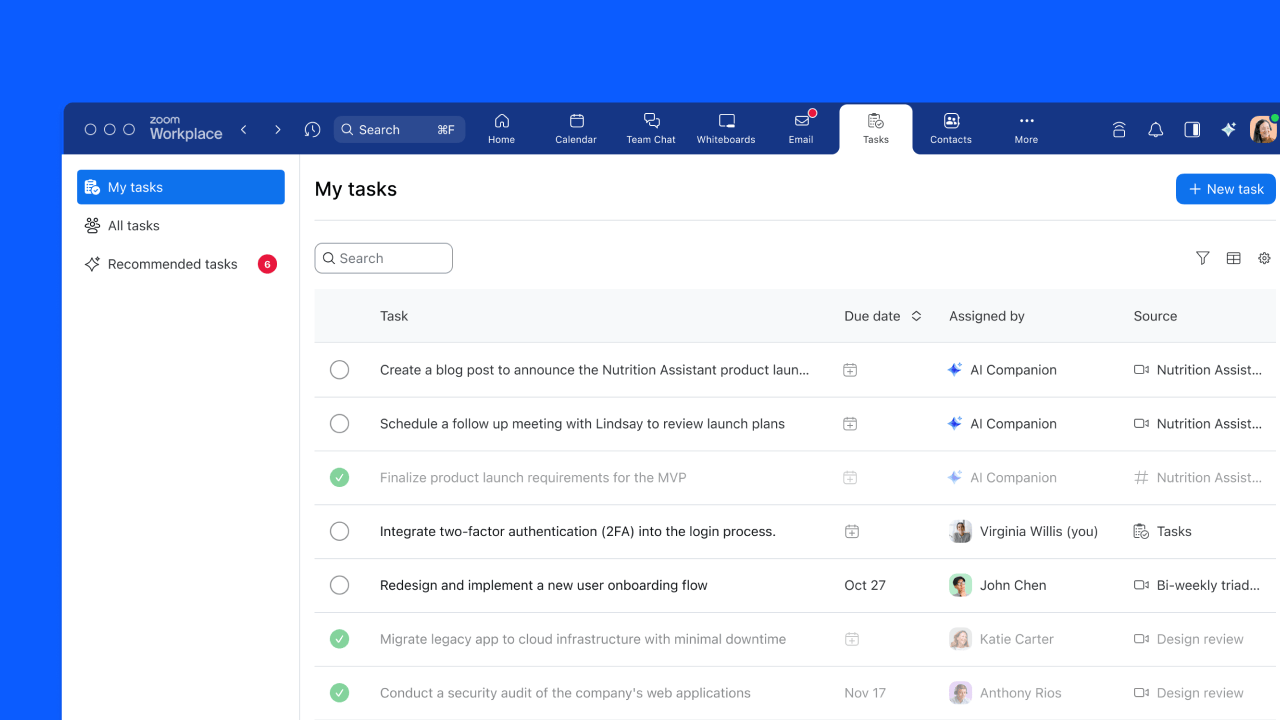The height and width of the screenshot is (720, 1280).
Task: View Recommended tasks with 6 pending
Action: [x=172, y=263]
